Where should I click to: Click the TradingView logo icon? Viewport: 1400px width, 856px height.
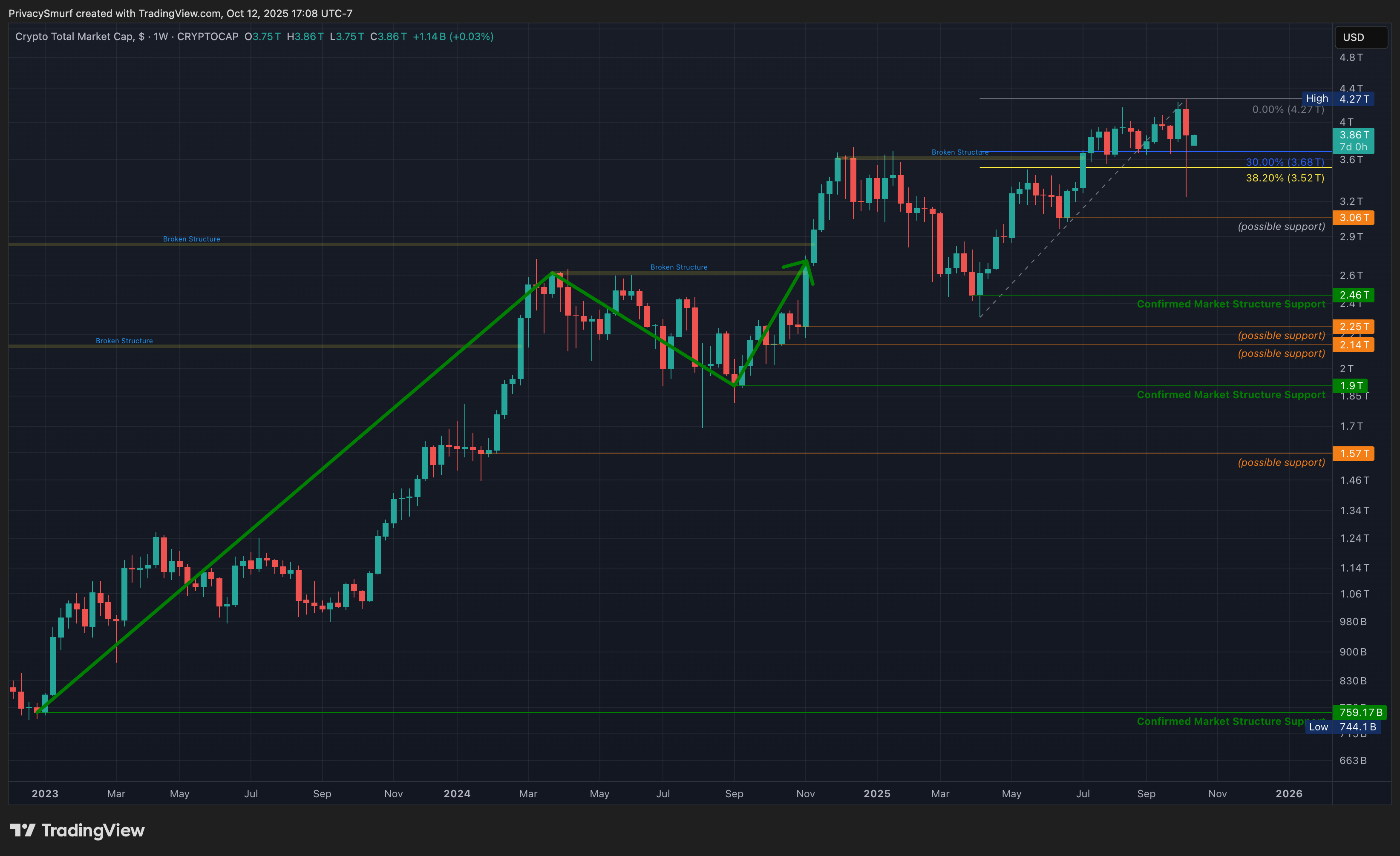click(23, 830)
